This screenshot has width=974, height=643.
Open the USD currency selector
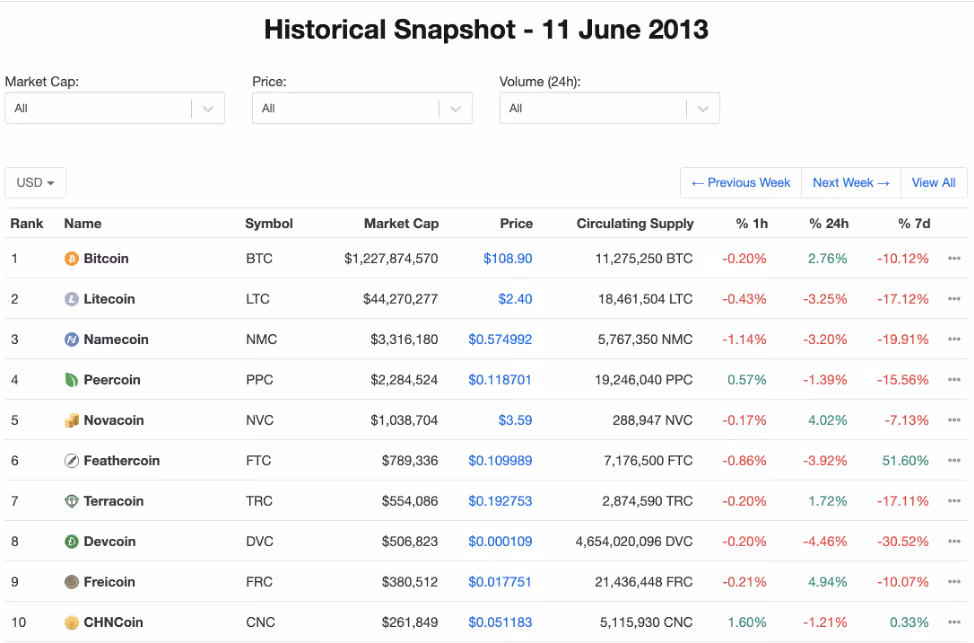point(35,183)
